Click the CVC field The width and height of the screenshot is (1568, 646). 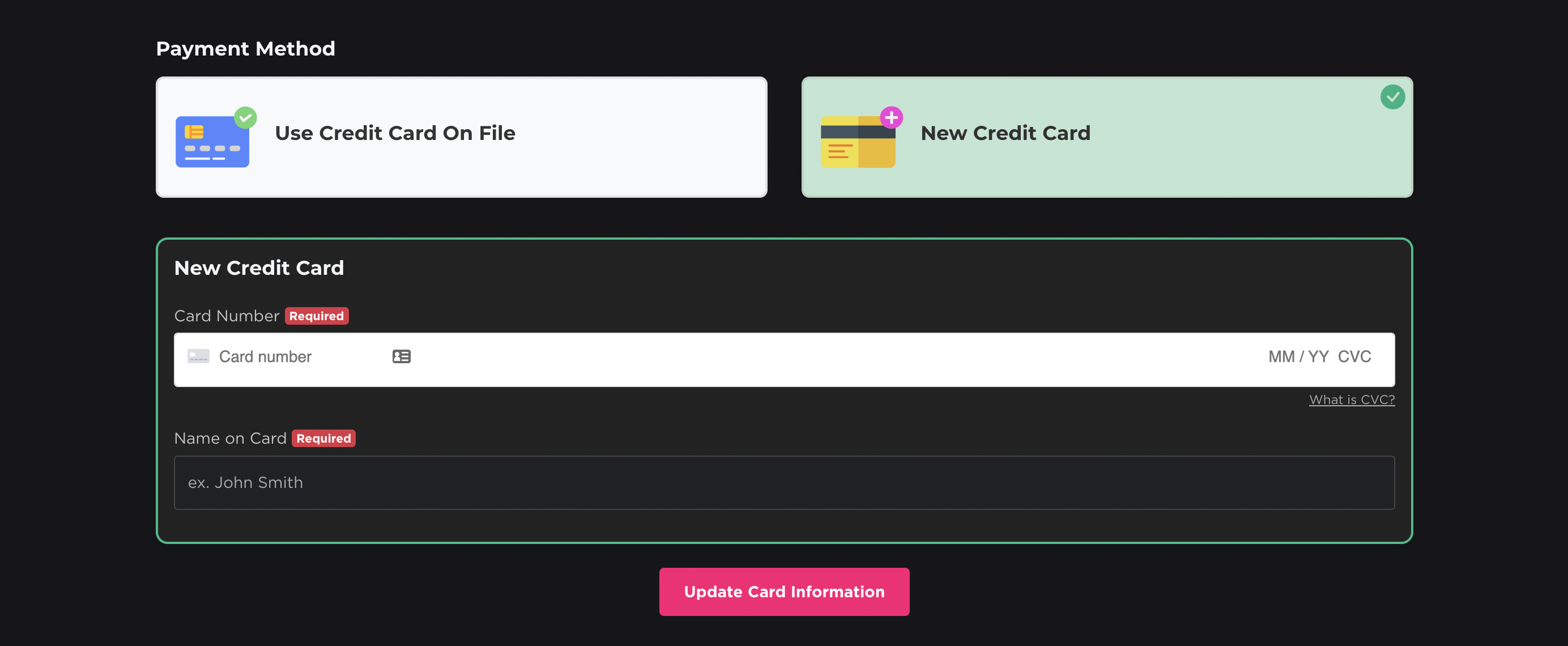point(1354,357)
